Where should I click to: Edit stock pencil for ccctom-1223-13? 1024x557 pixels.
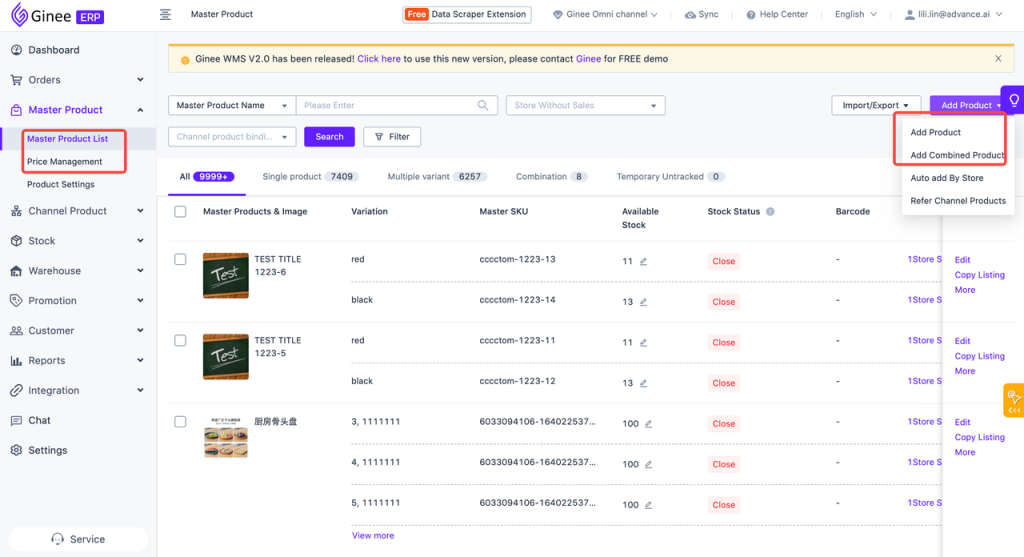(643, 261)
